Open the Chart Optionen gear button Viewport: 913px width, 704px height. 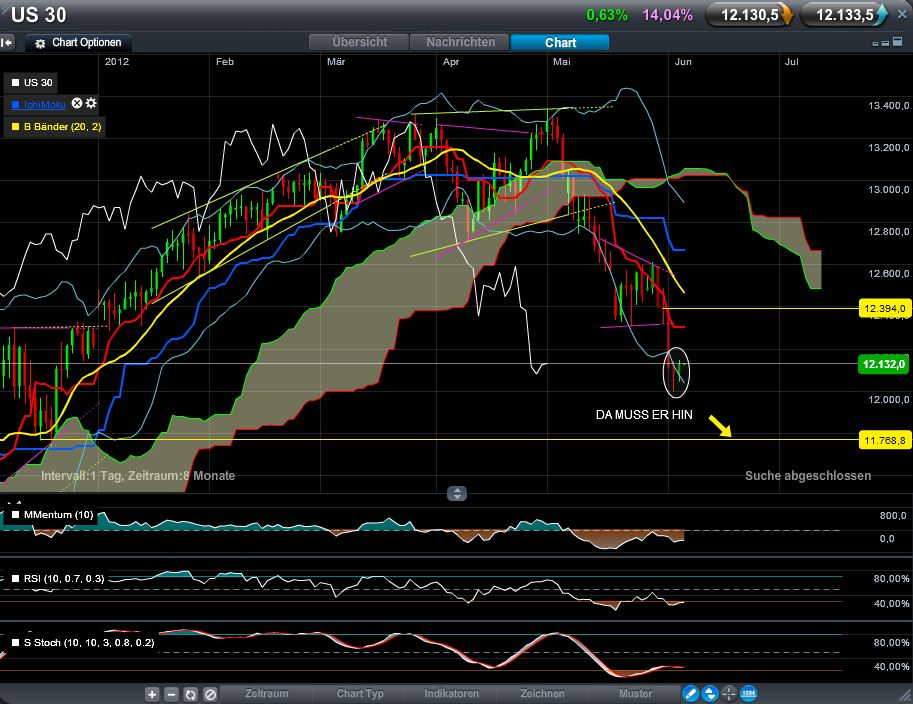point(78,43)
